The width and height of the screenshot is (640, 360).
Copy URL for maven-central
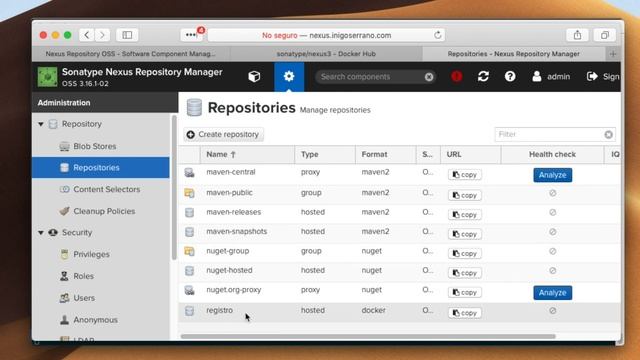464,175
